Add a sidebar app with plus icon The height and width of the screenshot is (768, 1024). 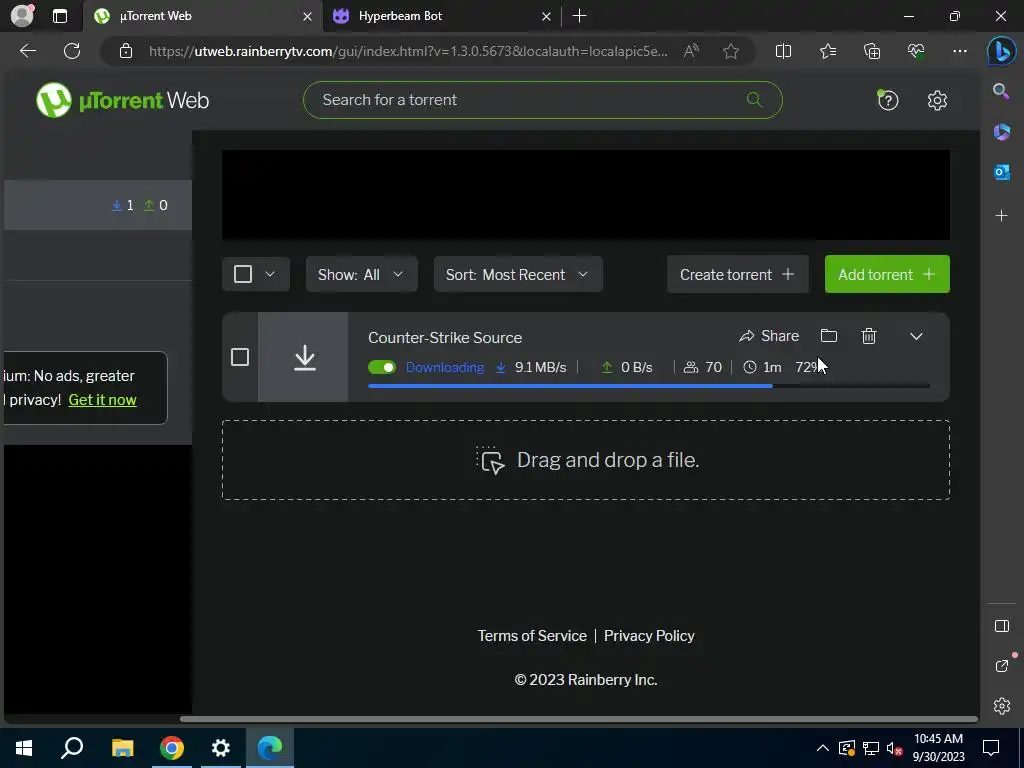(x=1001, y=216)
